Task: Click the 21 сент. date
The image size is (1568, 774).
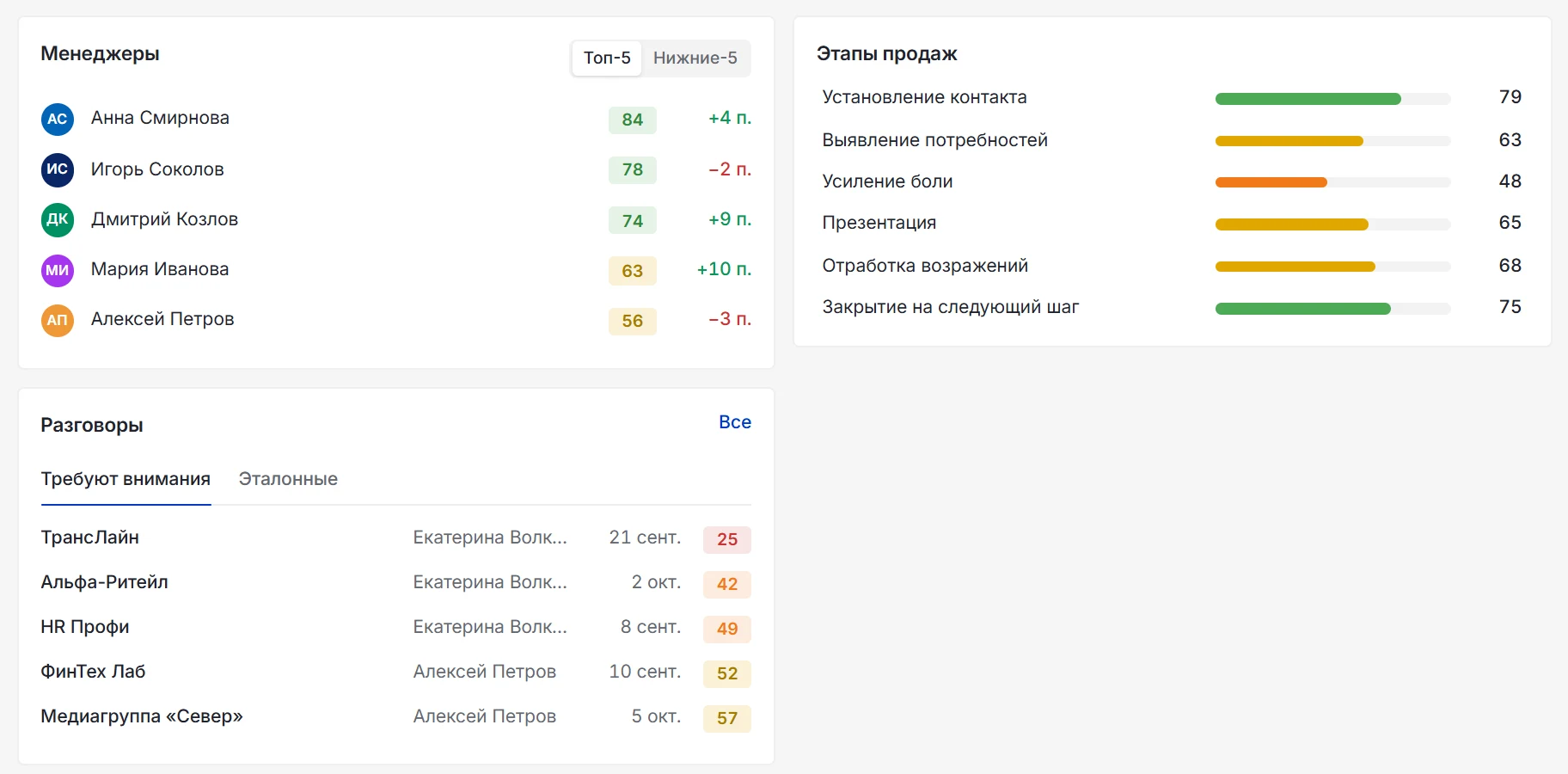Action: pos(645,537)
